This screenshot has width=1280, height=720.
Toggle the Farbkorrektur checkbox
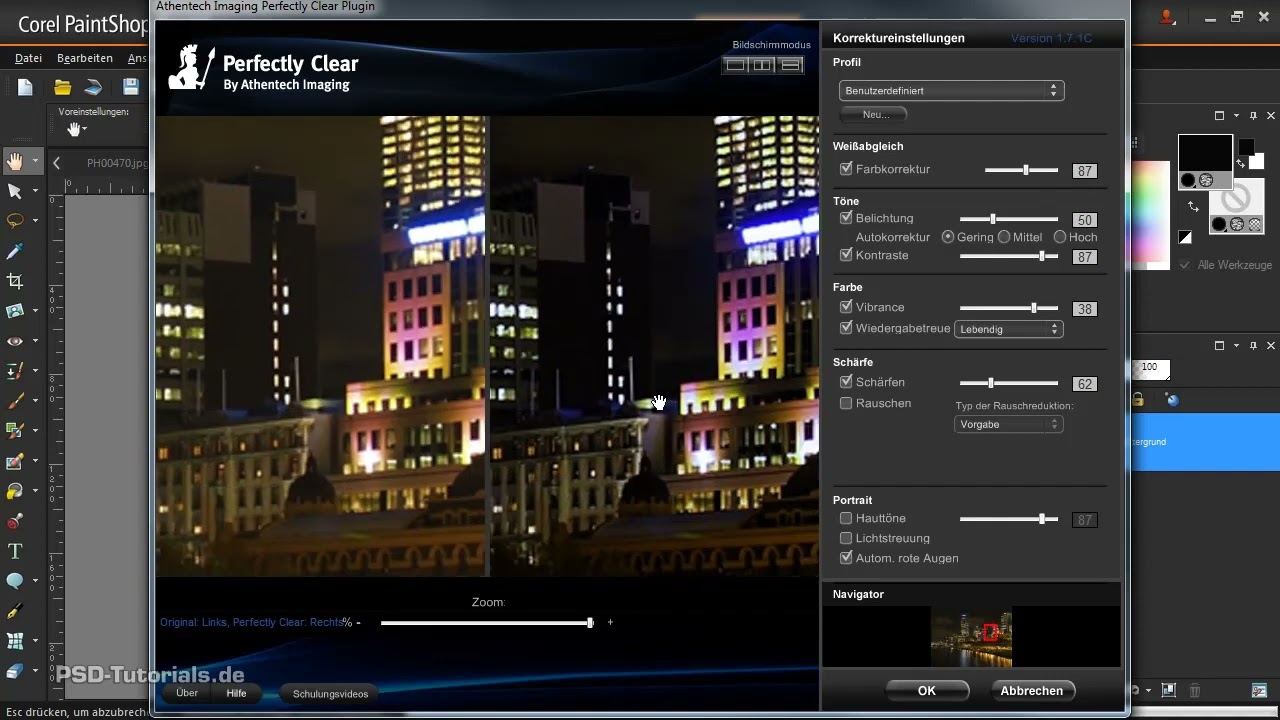(847, 169)
